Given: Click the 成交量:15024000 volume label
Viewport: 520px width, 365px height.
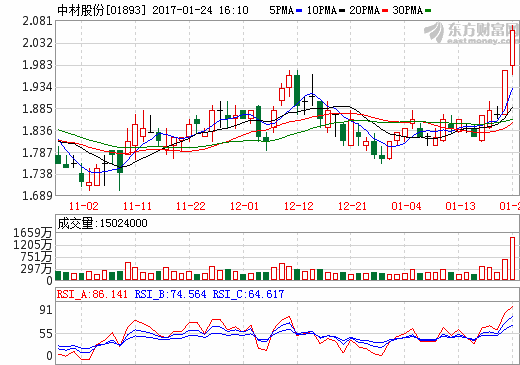Looking at the screenshot, I should [102, 223].
